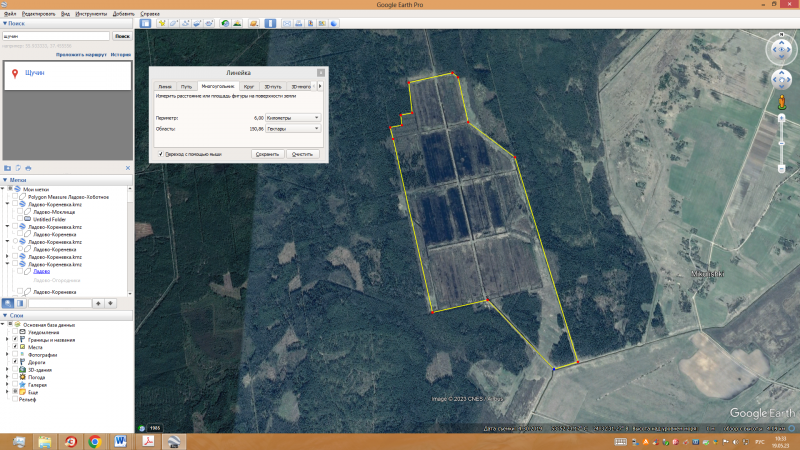Viewport: 800px width, 450px height.
Task: Toggle the 'Переход с помощью мыши' checkbox
Action: click(161, 154)
